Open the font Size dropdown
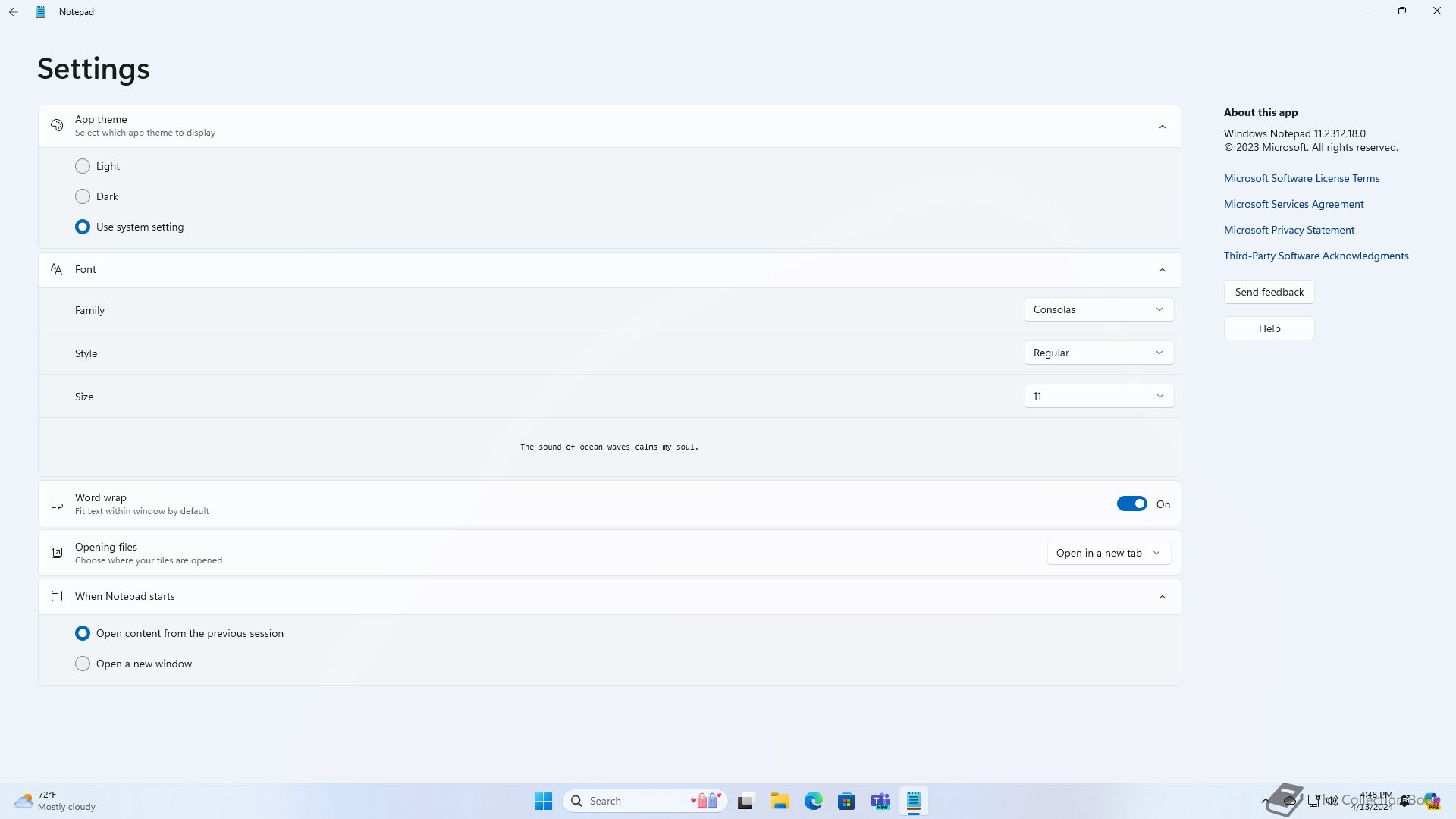 click(x=1098, y=396)
